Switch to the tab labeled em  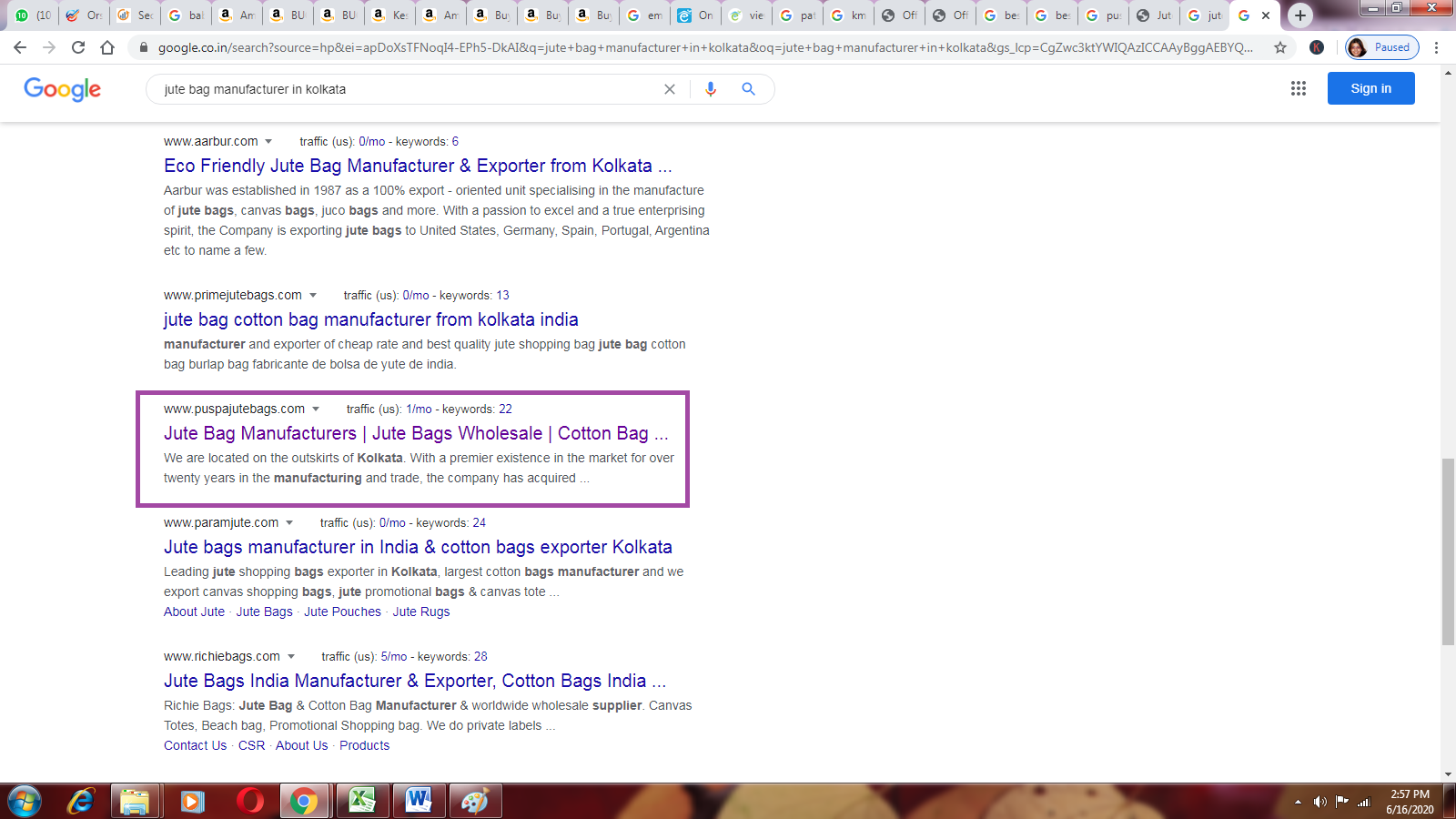pyautogui.click(x=644, y=15)
